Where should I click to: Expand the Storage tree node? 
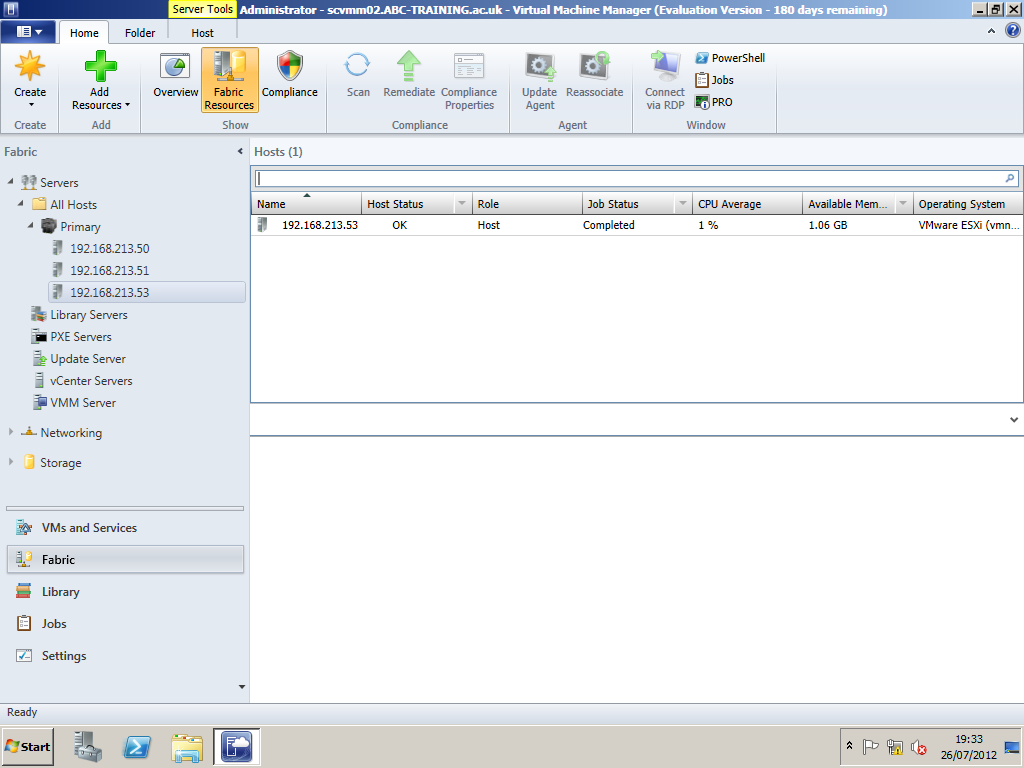coord(10,462)
